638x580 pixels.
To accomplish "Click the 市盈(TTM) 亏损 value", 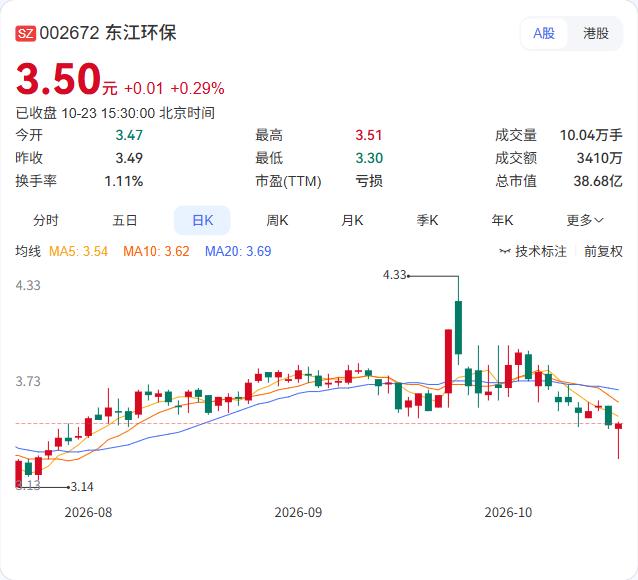I will click(x=369, y=181).
